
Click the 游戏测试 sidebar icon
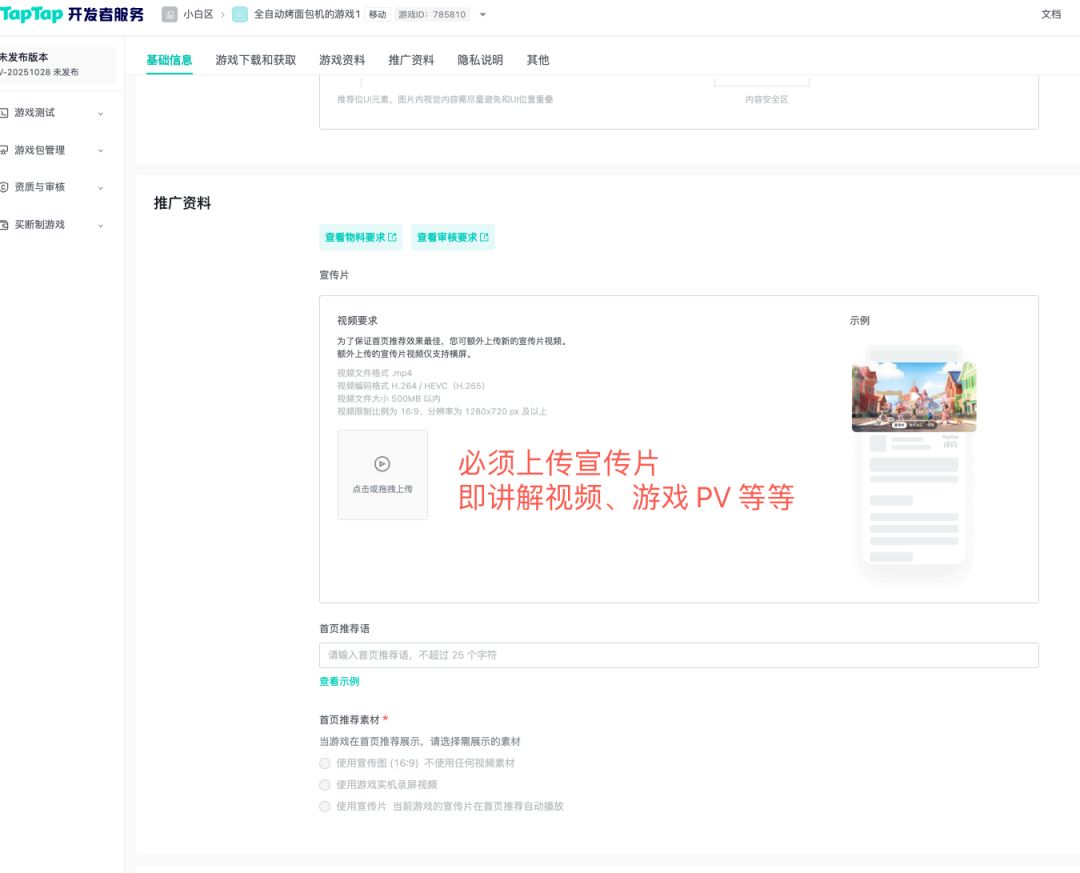point(4,113)
